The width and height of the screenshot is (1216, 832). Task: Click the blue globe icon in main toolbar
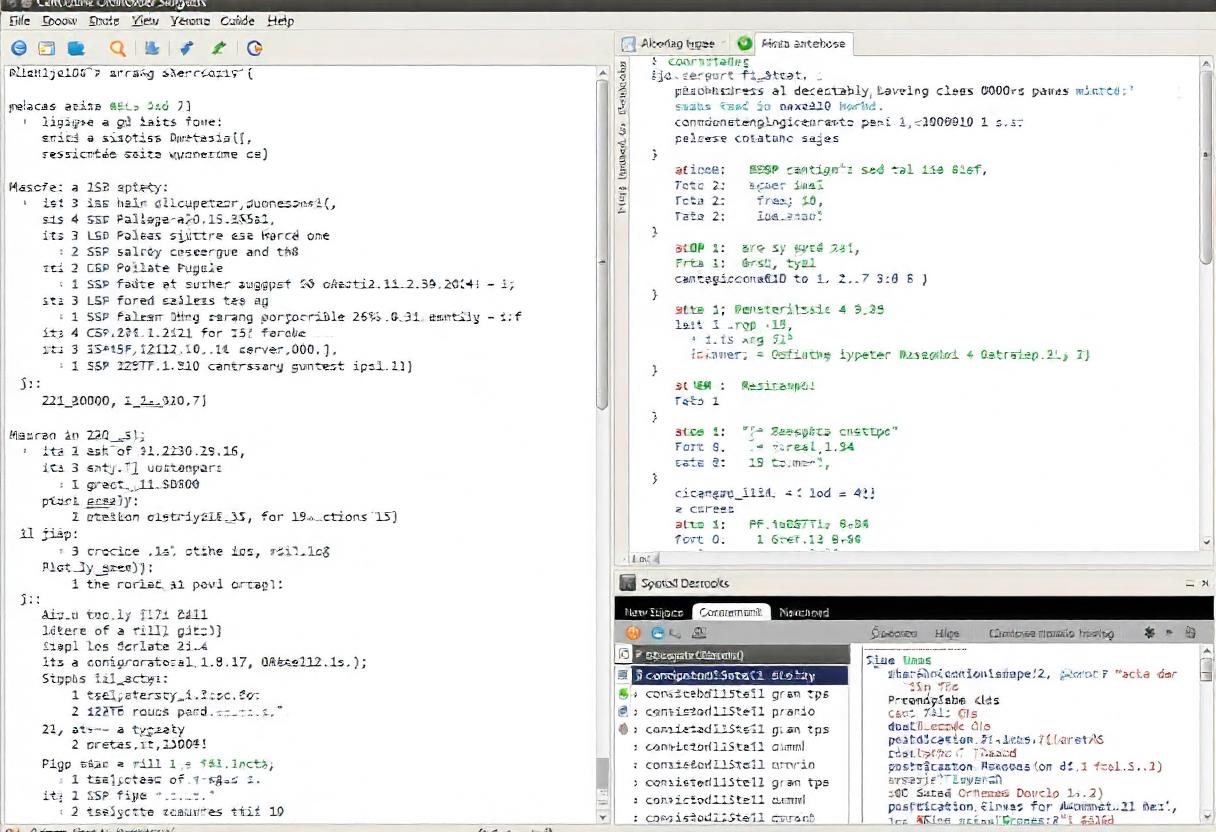tap(18, 47)
